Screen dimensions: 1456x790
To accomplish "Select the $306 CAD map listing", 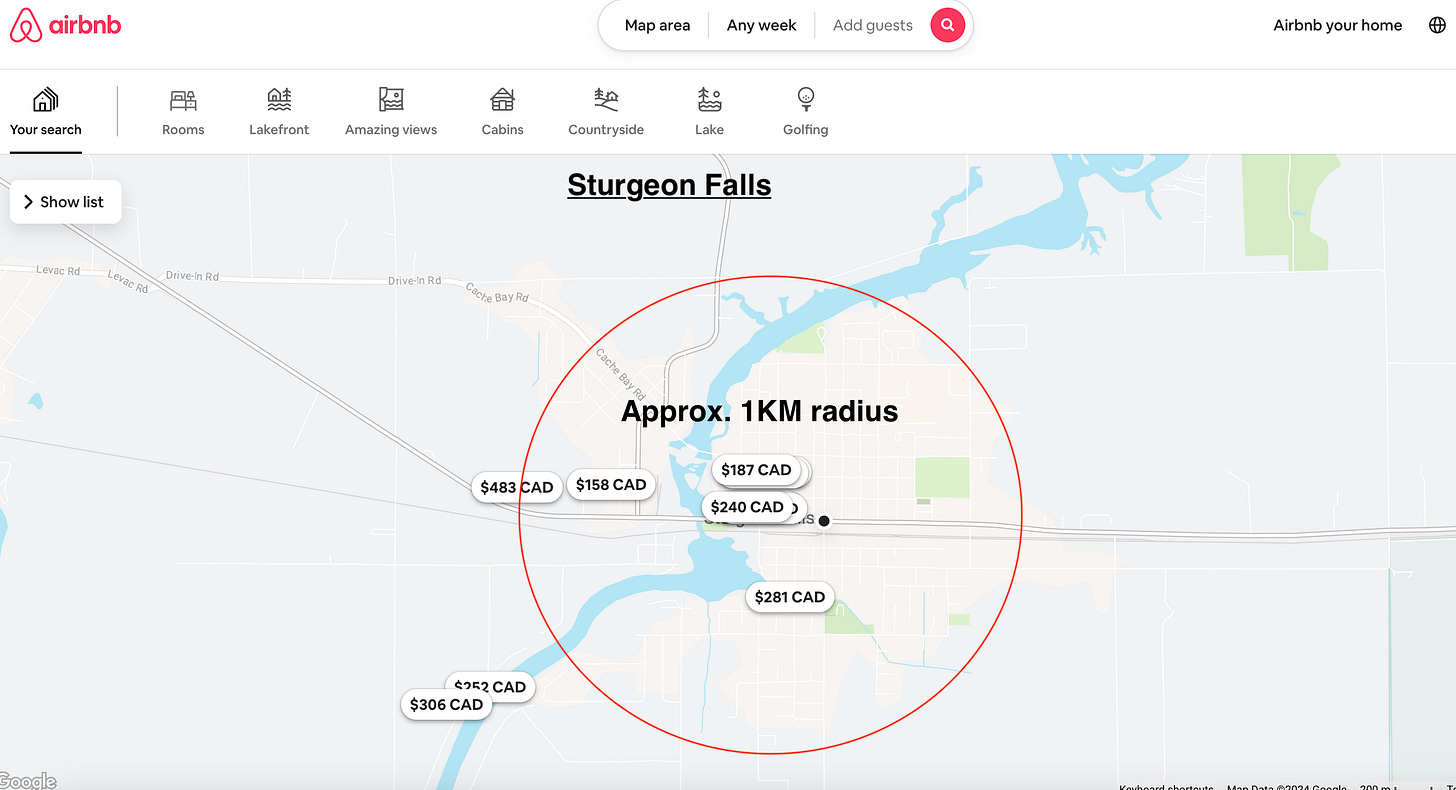I will pos(446,704).
